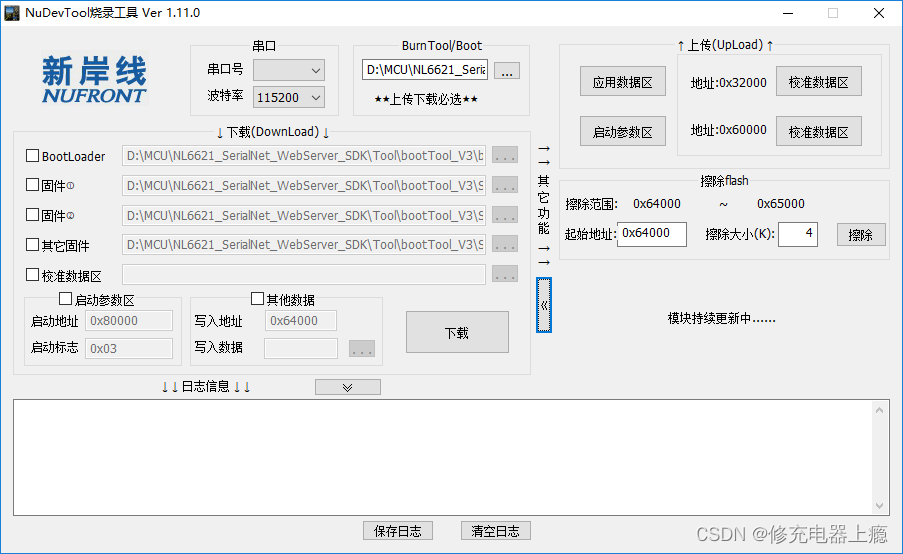Click the 启动参数区 upload button
Screen dimensions: 903x554
(623, 131)
